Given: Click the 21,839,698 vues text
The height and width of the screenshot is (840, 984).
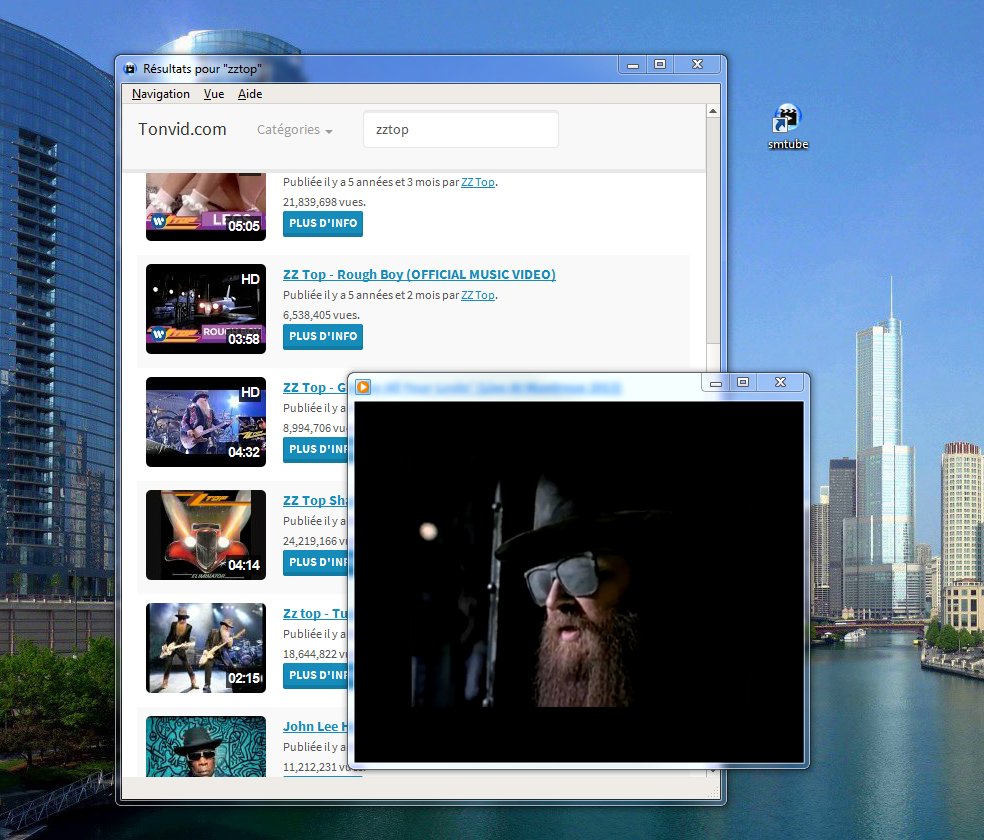Looking at the screenshot, I should click(x=324, y=202).
